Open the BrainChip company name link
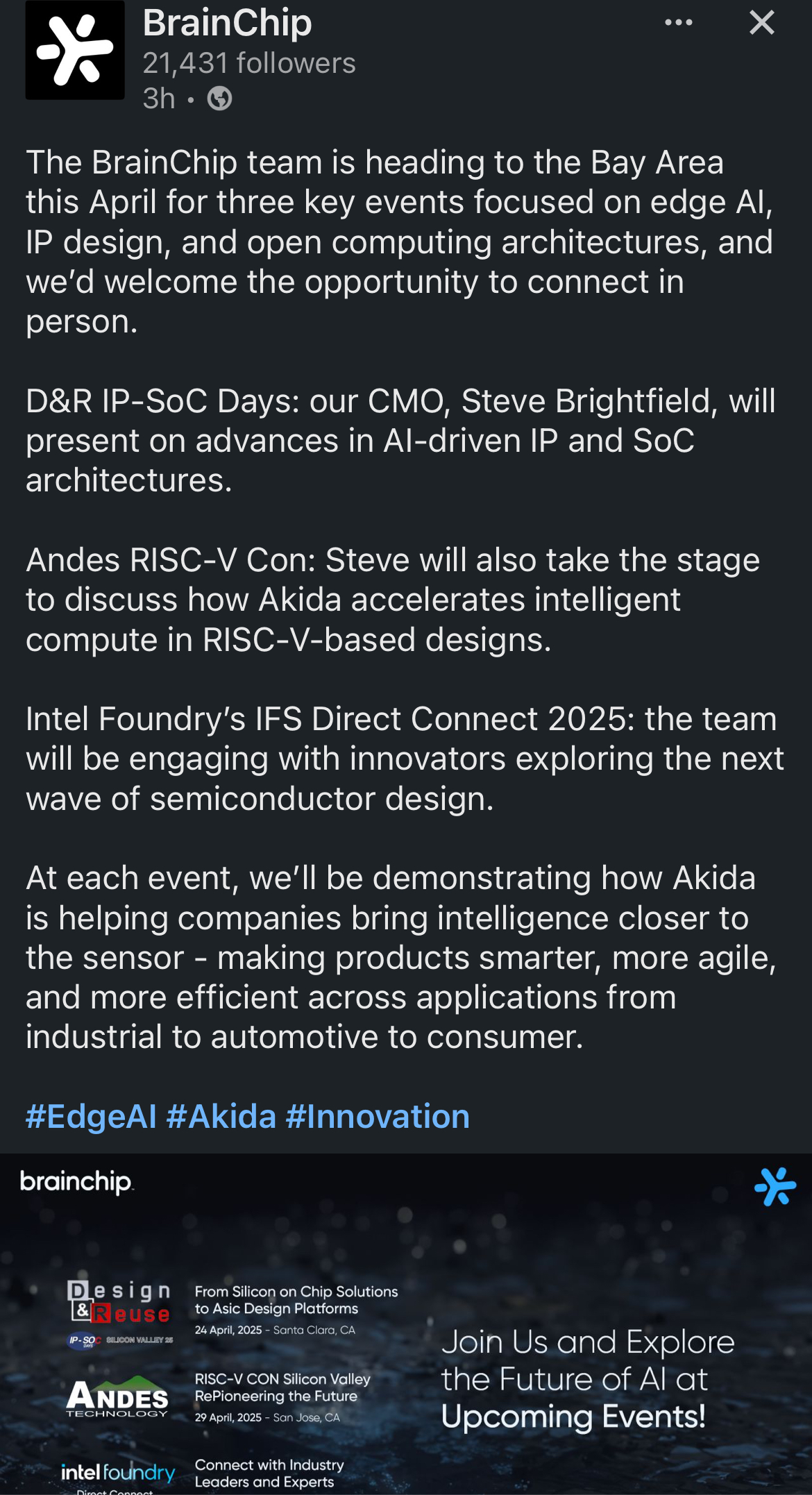812x1495 pixels. point(227,22)
